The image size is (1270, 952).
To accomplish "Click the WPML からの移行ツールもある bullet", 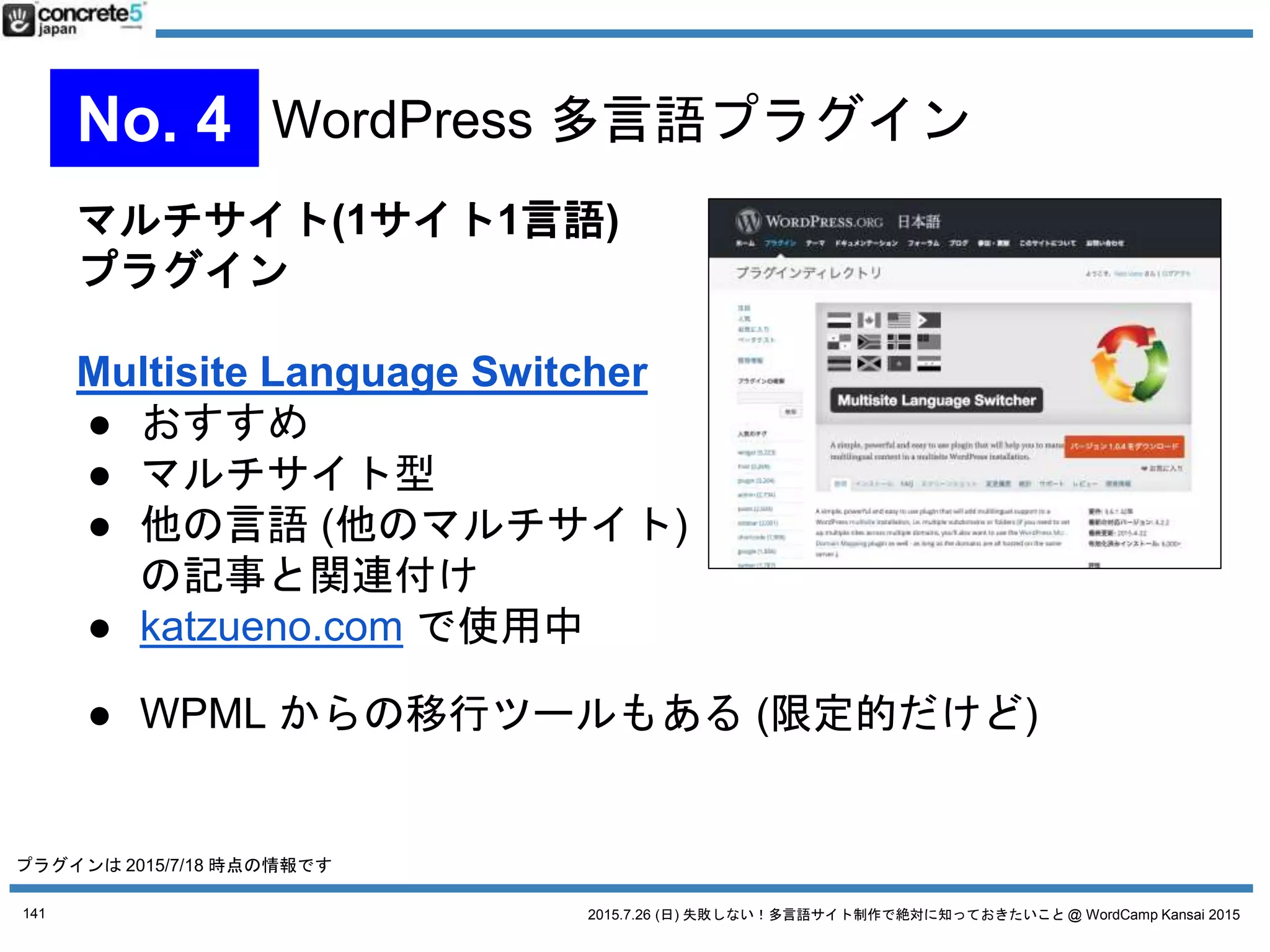I will (588, 713).
